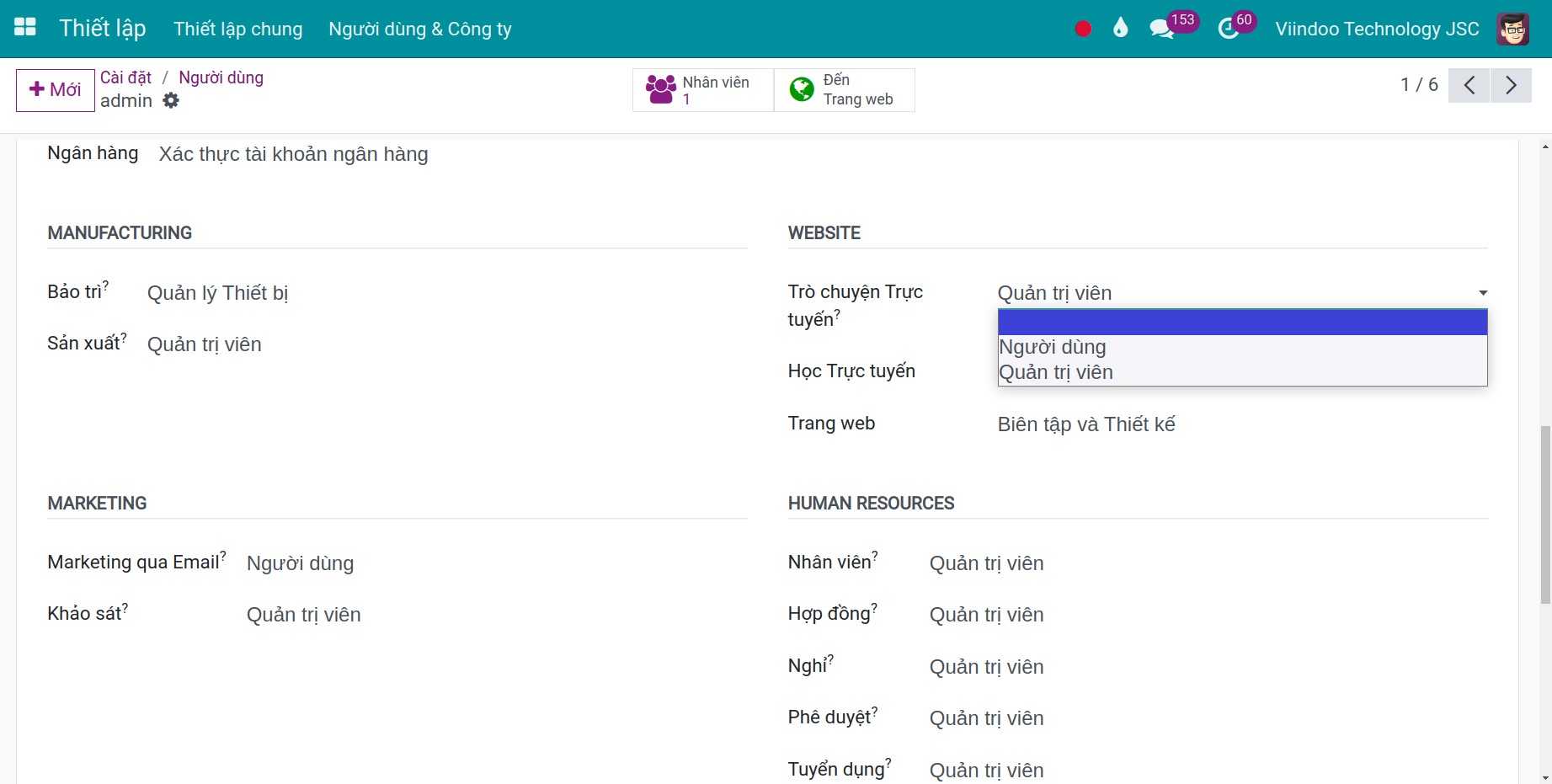The height and width of the screenshot is (784, 1552).
Task: Go to previous record arrow
Action: 1469,85
